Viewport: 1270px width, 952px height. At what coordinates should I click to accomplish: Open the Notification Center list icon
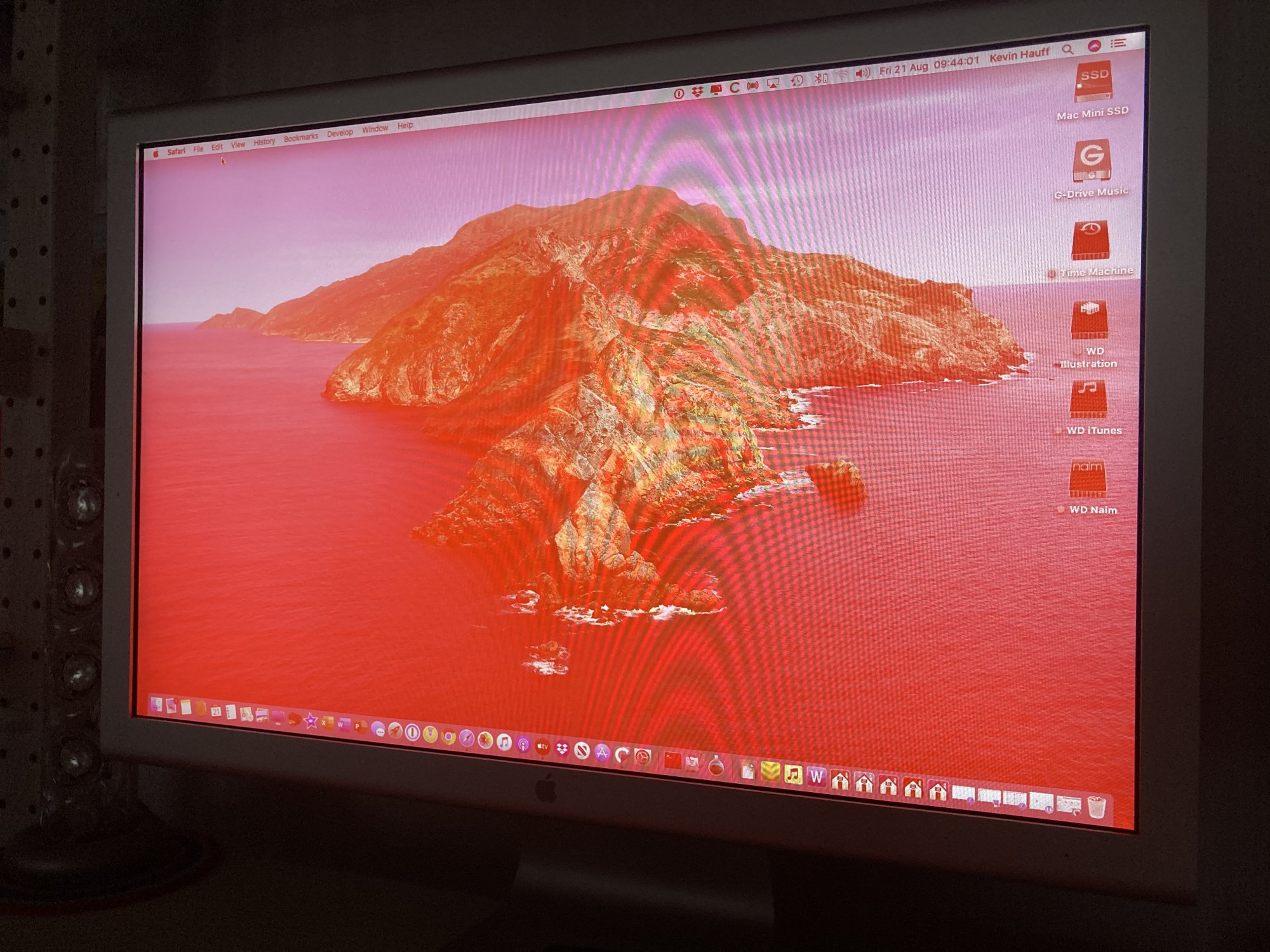[x=1118, y=43]
